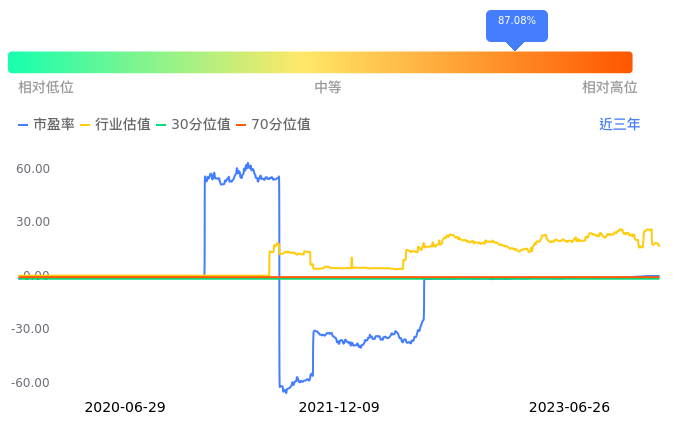The width and height of the screenshot is (686, 442).
Task: Toggle the 市盈率 legend label
Action: point(54,125)
